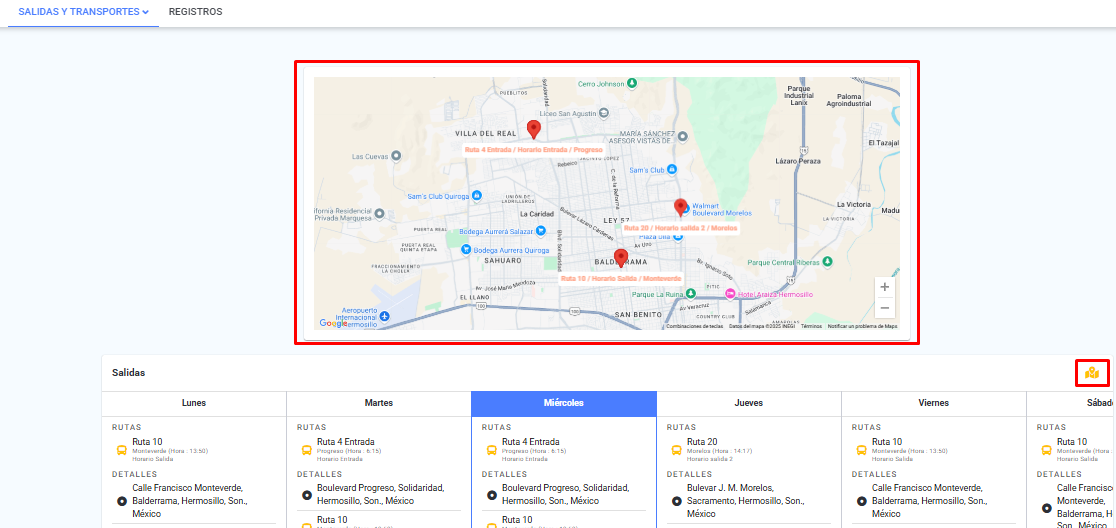Click the location marker for Miércoles Boulevard Progreso address

pos(492,495)
